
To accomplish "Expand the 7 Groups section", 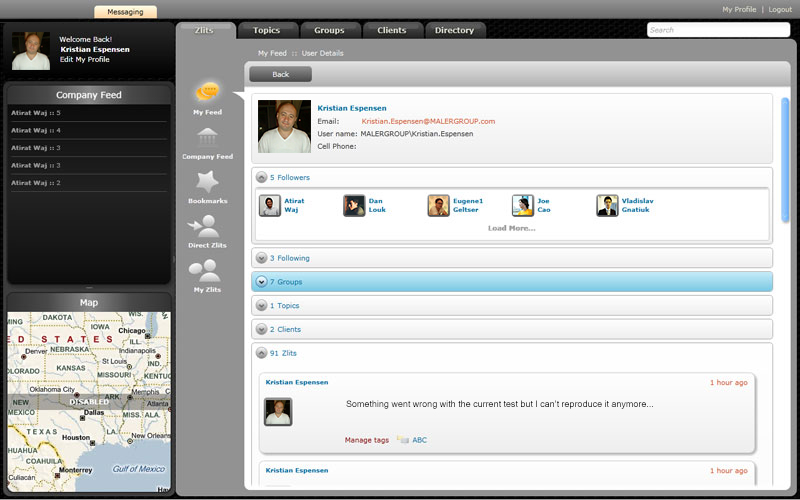I will (x=262, y=282).
